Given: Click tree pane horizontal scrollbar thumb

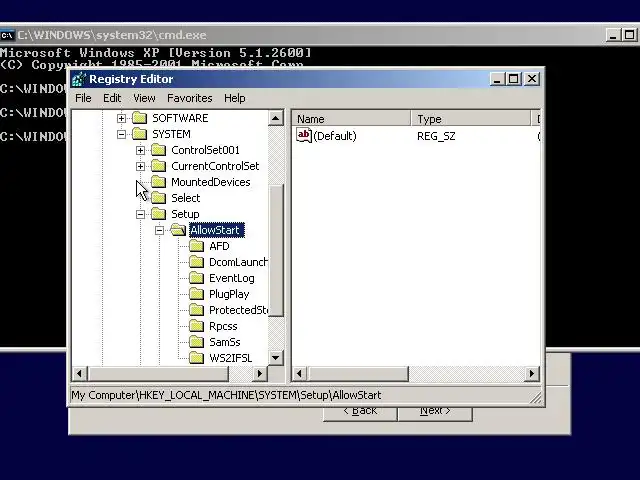Looking at the screenshot, I should click(x=158, y=373).
